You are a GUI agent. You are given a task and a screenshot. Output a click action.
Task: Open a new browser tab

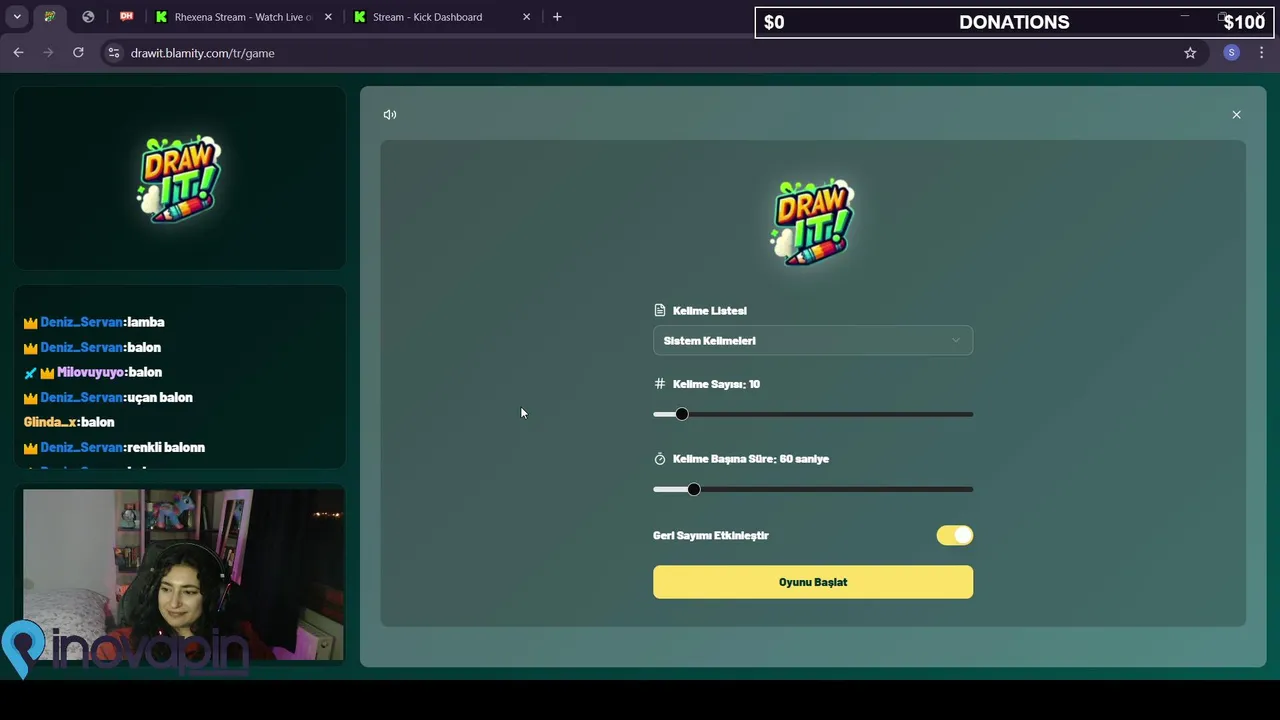557,17
